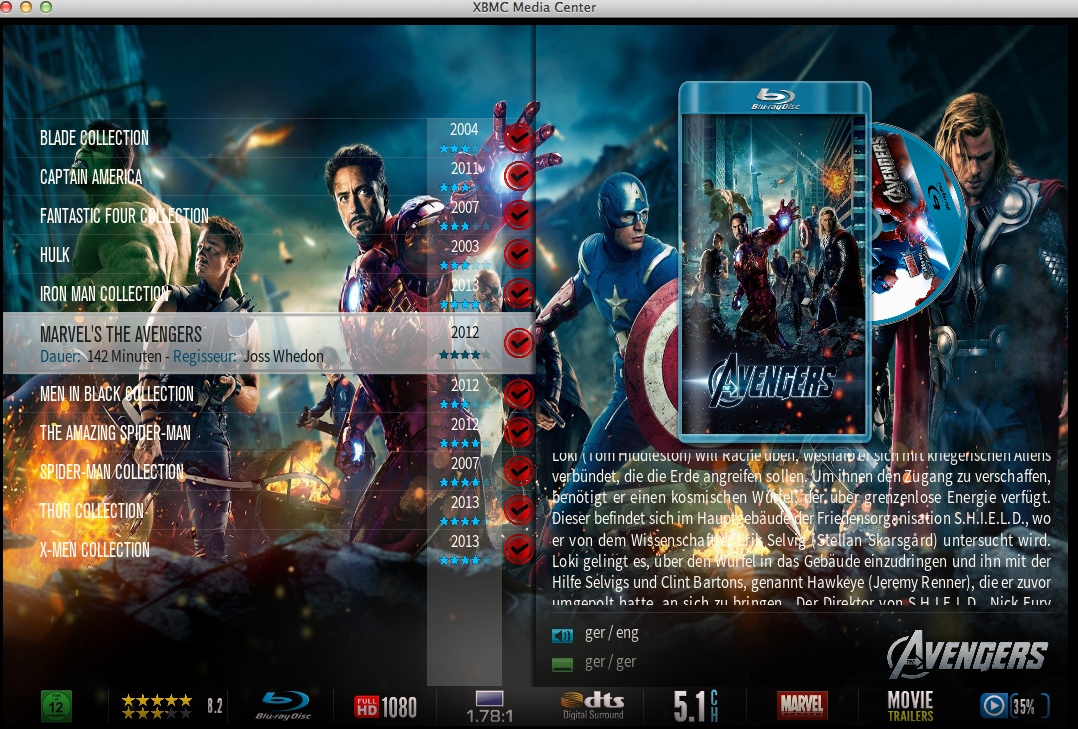The image size is (1078, 729).
Task: Click watched checkmark for Iron Man Collection
Action: [x=518, y=293]
